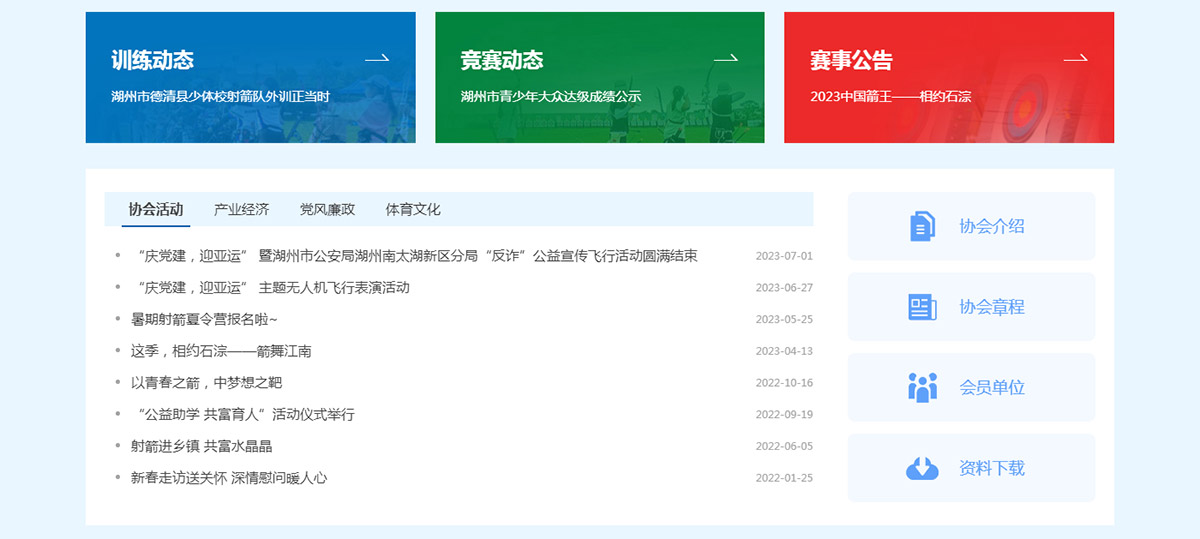
Task: Click the newspaper icon beside 协会章程
Action: 922,307
